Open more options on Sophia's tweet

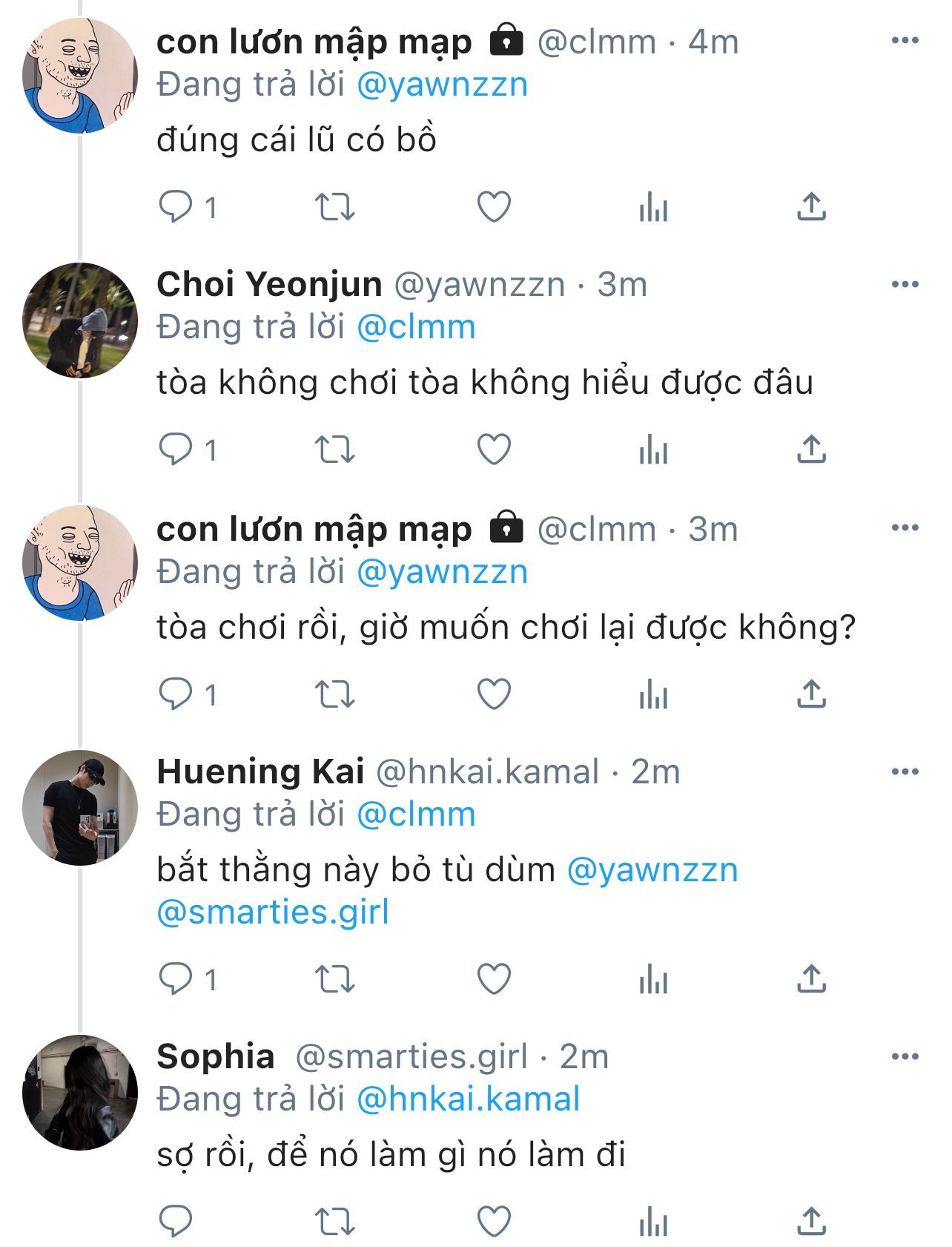(x=905, y=1057)
